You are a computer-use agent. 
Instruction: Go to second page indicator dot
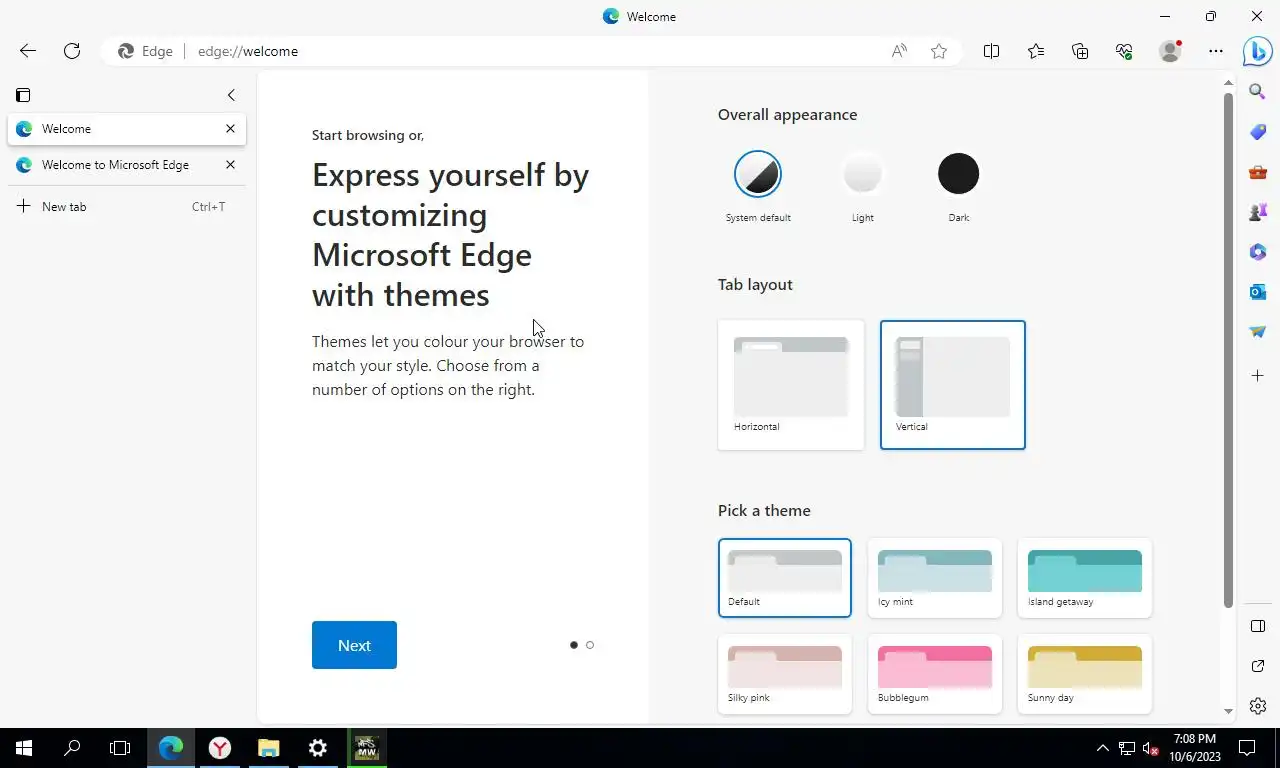coord(590,645)
